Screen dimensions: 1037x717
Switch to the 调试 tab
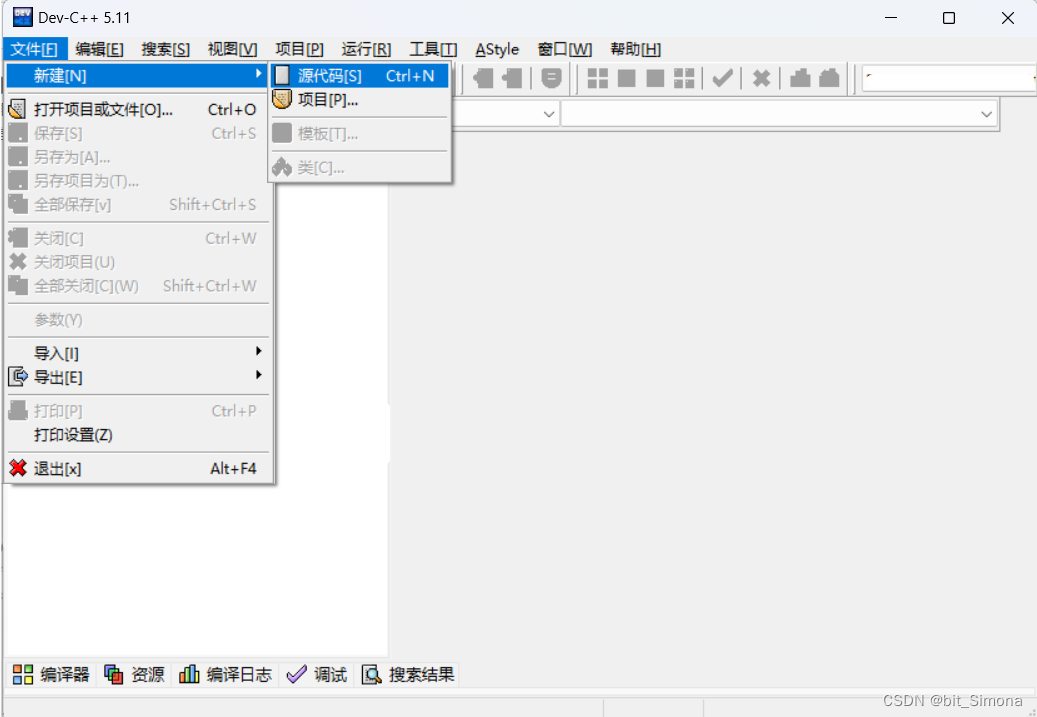tap(316, 675)
